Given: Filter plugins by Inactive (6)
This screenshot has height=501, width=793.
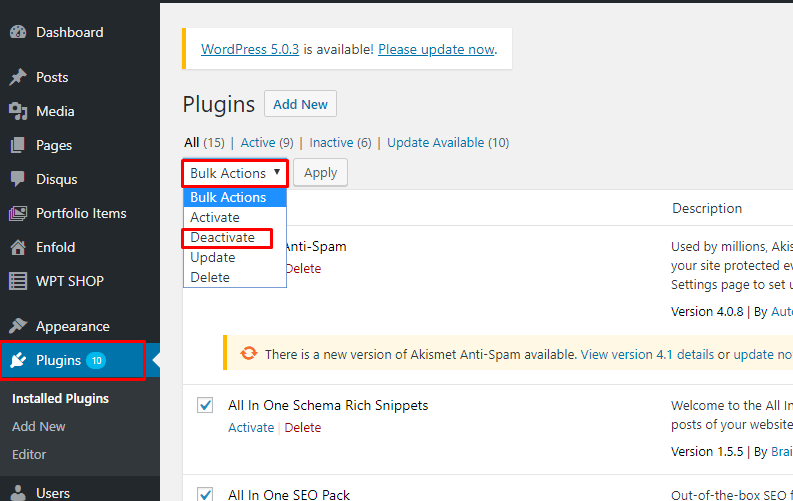Looking at the screenshot, I should (340, 143).
